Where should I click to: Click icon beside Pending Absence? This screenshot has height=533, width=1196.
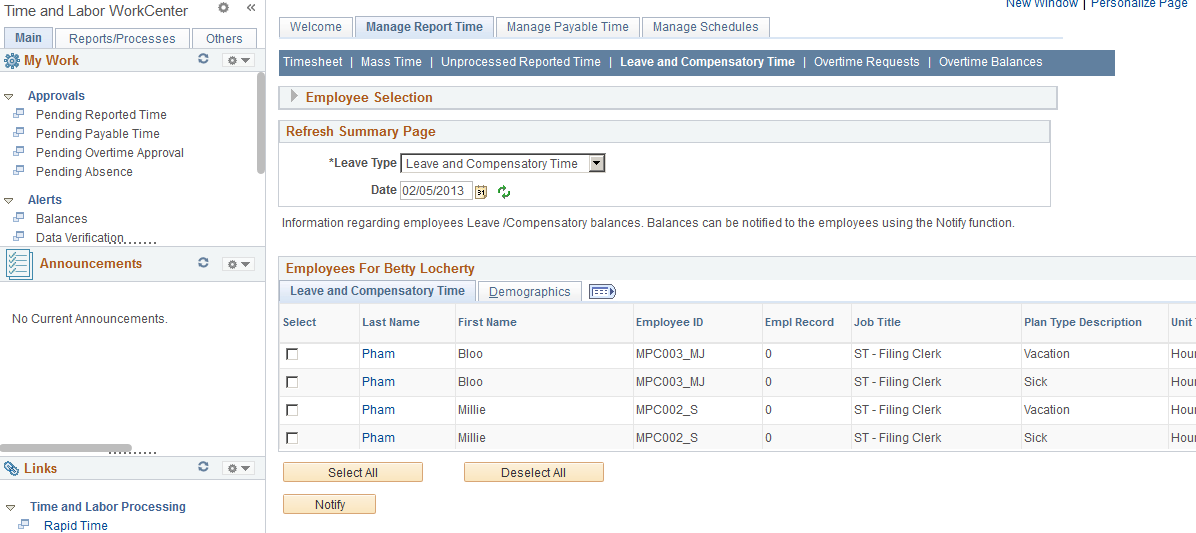pyautogui.click(x=19, y=171)
